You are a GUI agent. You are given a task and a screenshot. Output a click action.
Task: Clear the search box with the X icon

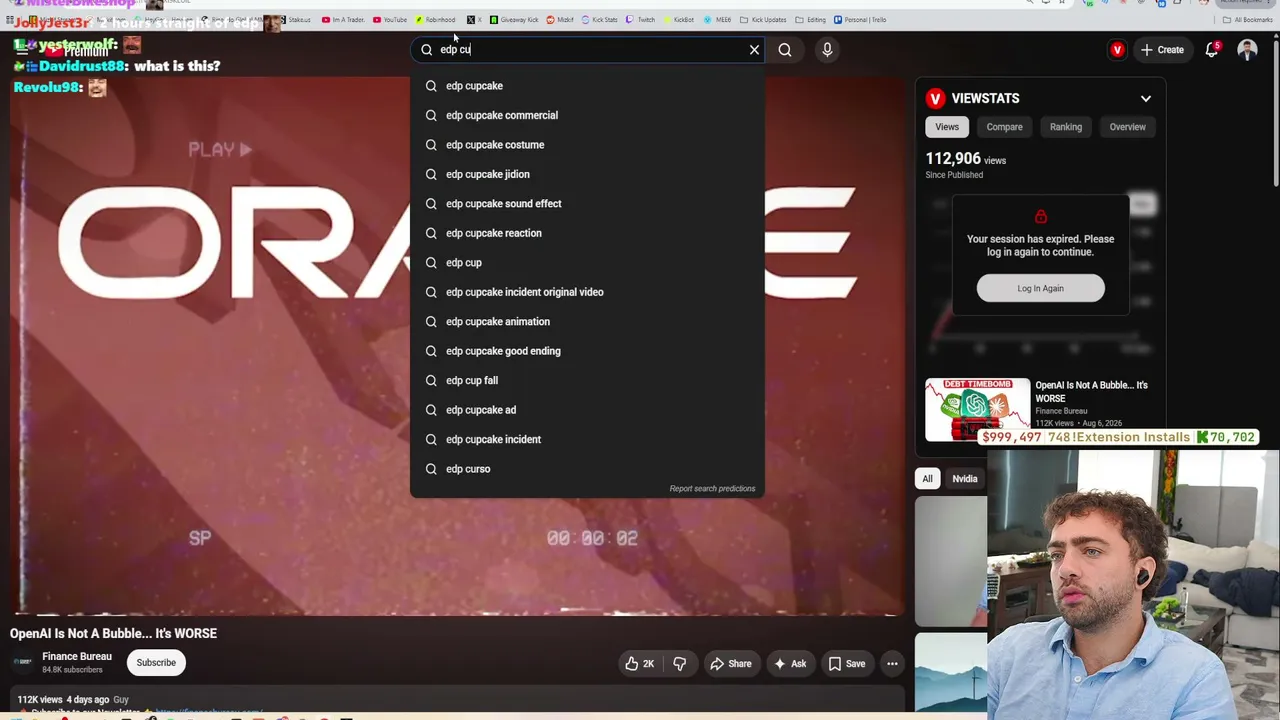tap(754, 49)
